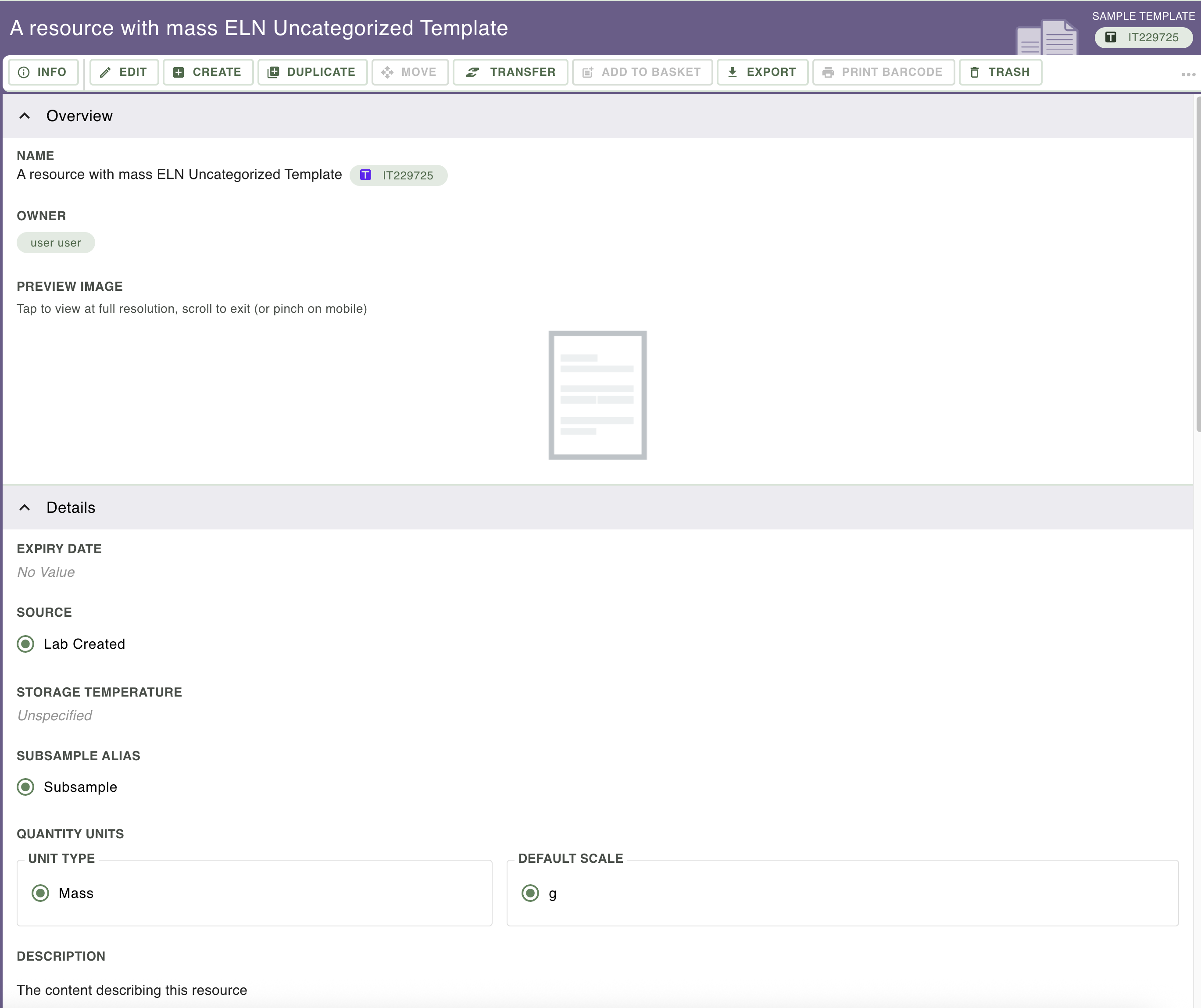Click the Export download icon
This screenshot has height=1008, width=1201.
732,72
